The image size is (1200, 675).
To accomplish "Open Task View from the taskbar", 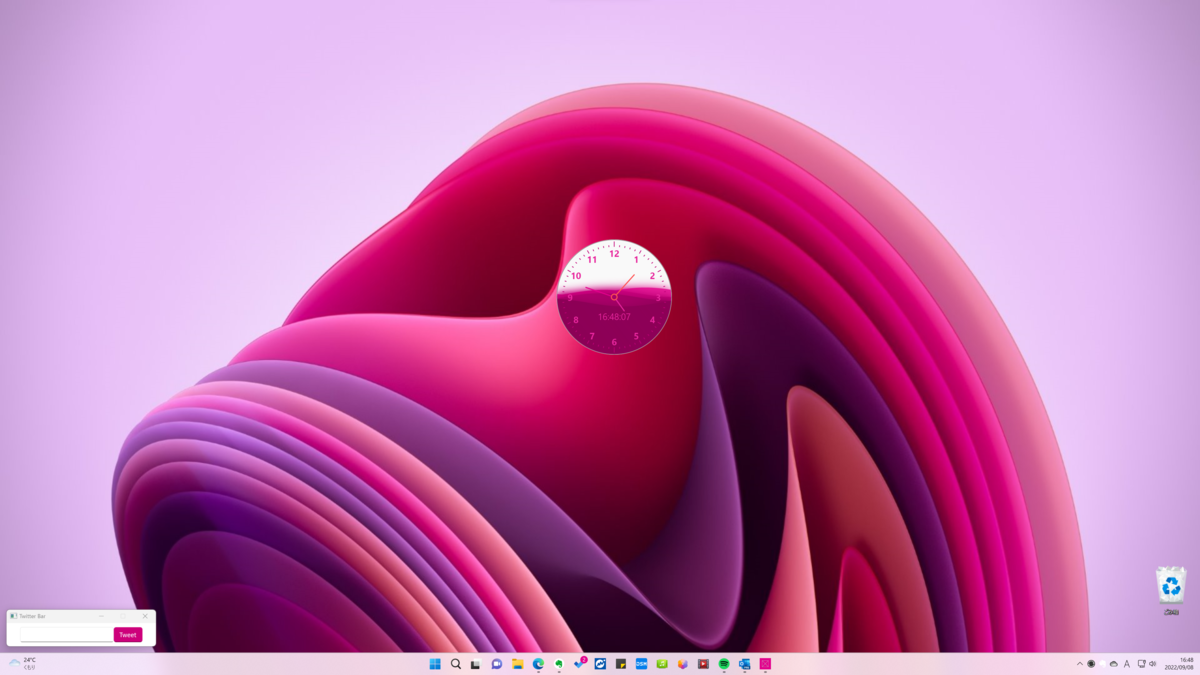I will tap(476, 664).
